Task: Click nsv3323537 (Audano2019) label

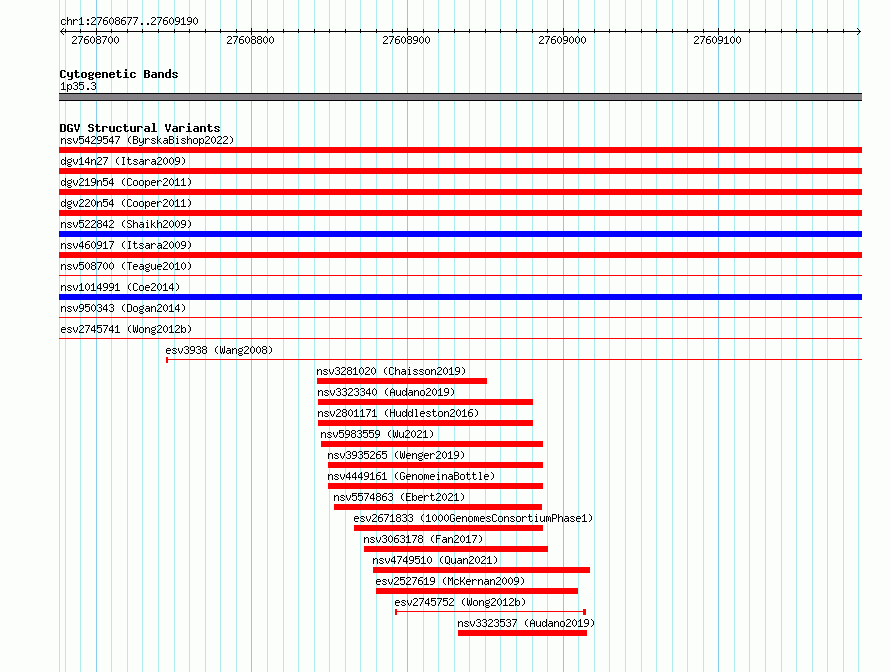Action: tap(526, 623)
